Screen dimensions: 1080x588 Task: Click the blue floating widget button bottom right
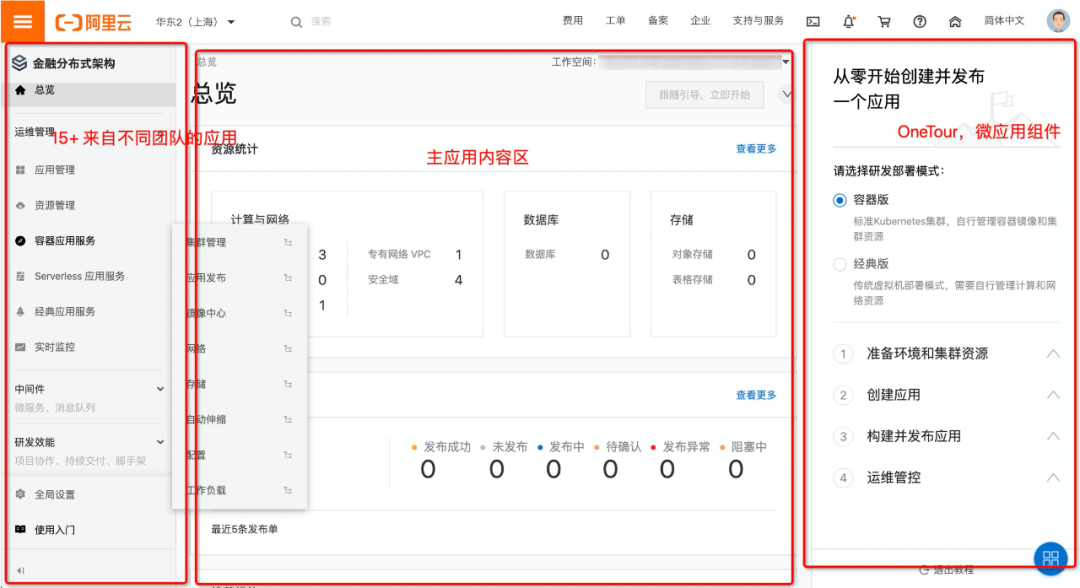(1050, 556)
